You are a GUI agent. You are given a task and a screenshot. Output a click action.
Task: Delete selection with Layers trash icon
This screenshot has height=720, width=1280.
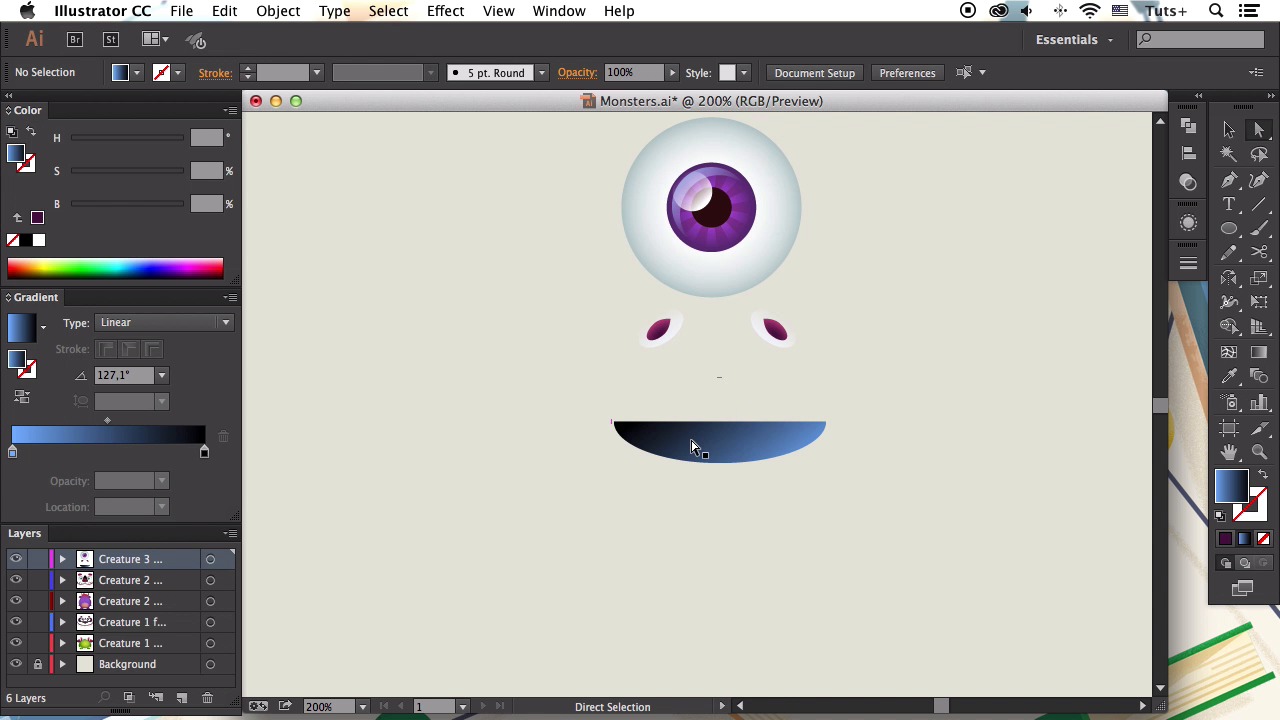(x=207, y=698)
